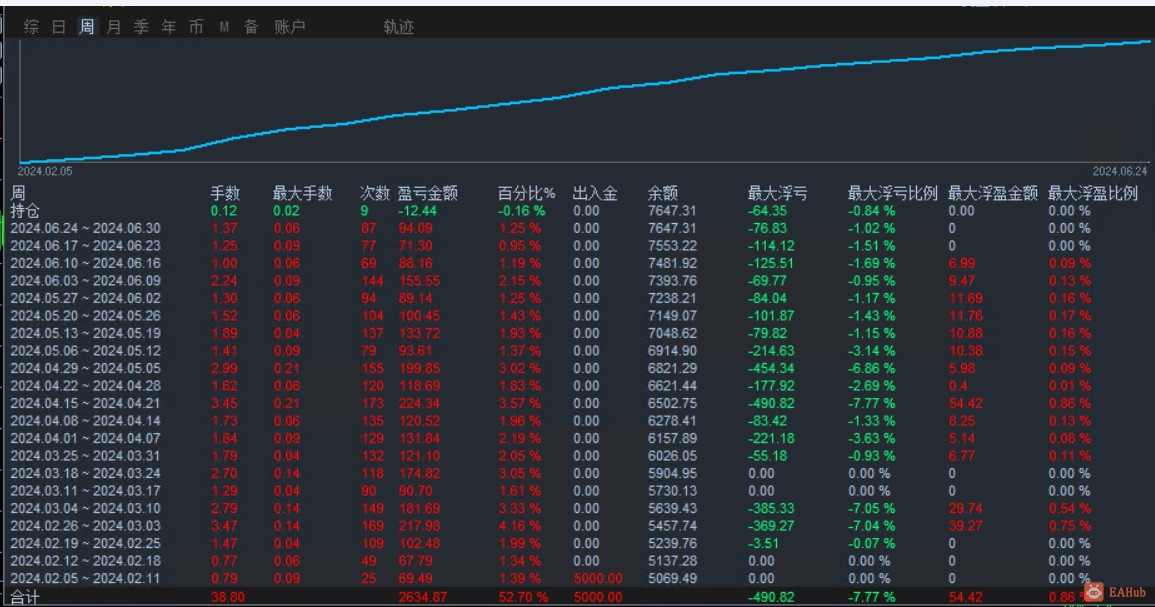Click the 7647.31 balance in 持仓 row
1155x607 pixels.
click(672, 211)
